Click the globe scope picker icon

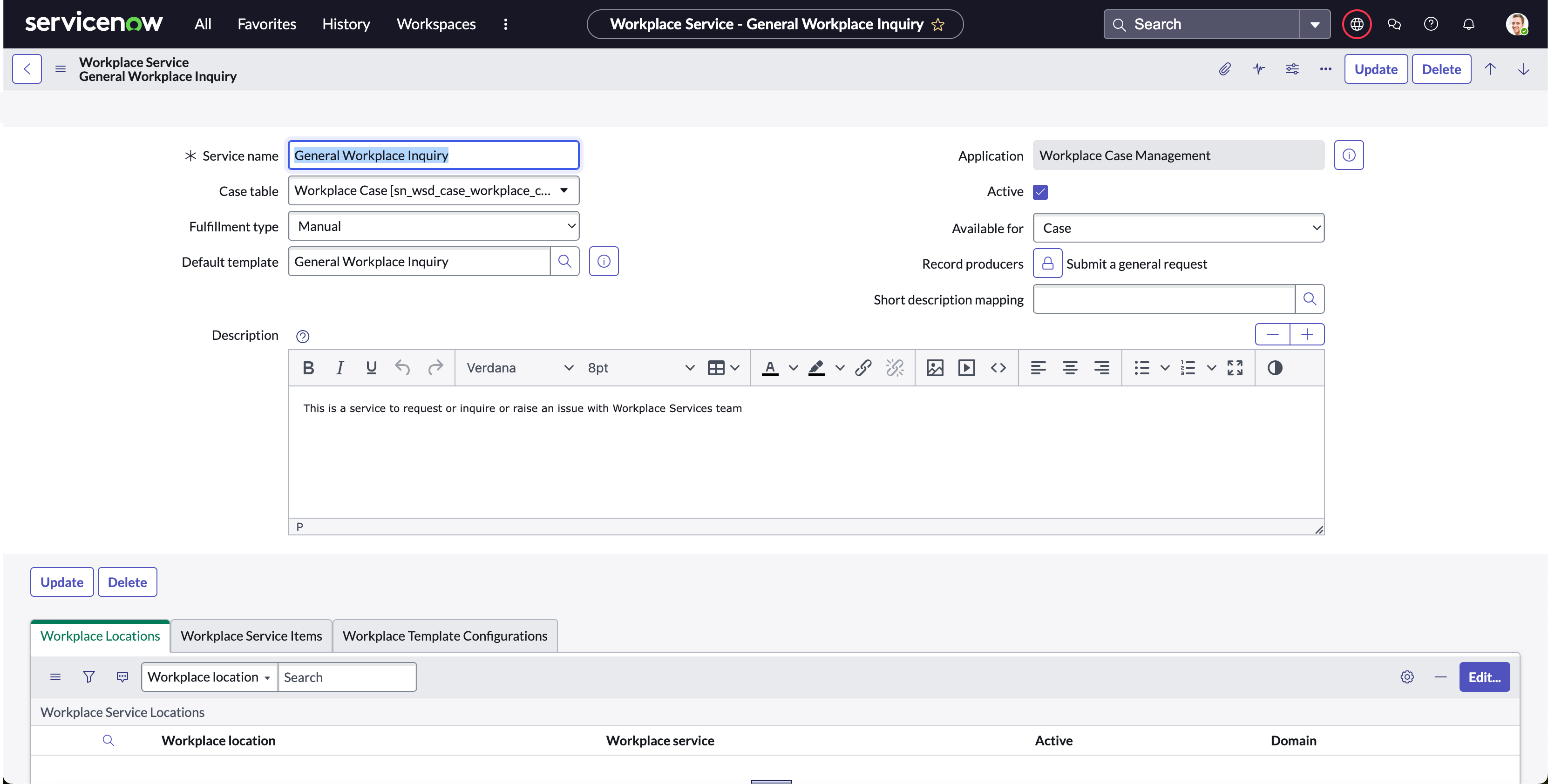tap(1357, 24)
